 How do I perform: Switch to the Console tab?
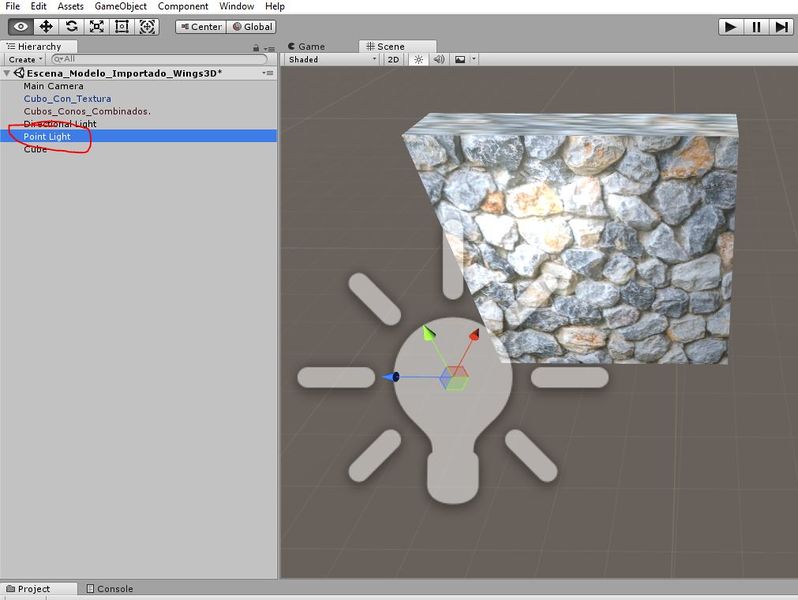tap(110, 589)
